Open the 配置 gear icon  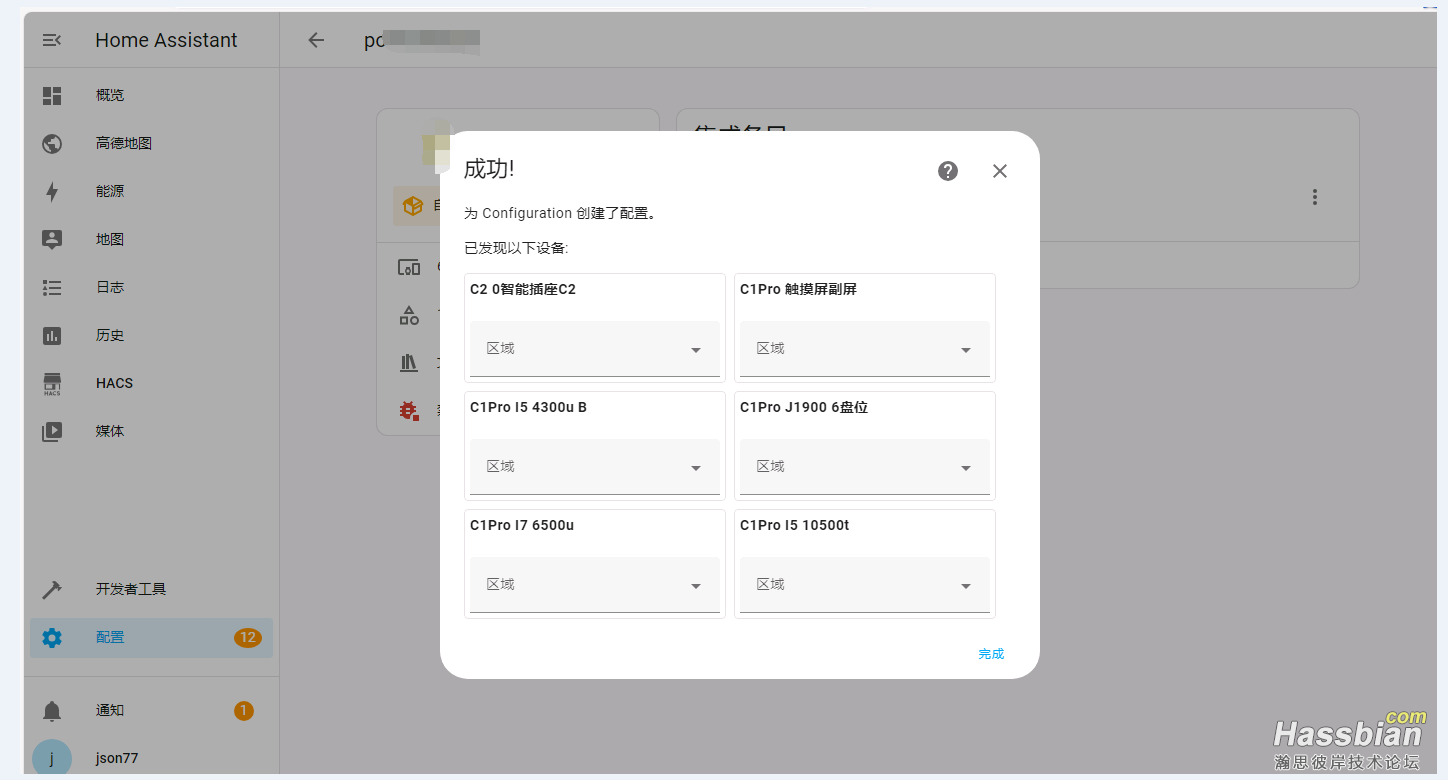click(x=52, y=637)
